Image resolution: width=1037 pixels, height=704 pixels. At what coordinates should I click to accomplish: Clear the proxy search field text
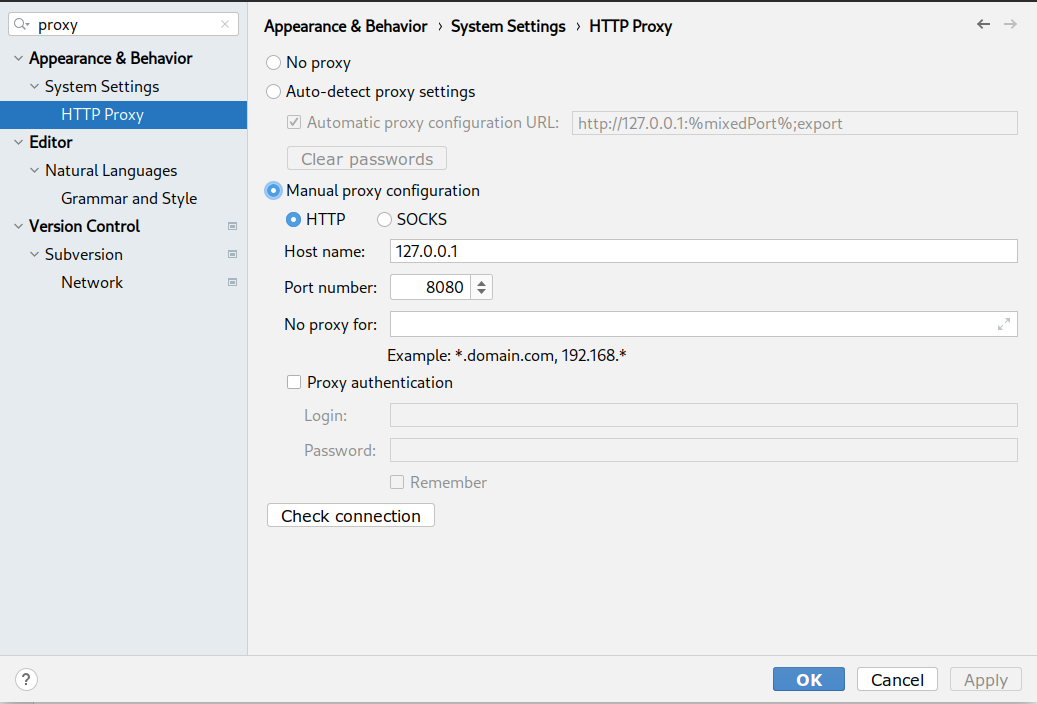225,25
